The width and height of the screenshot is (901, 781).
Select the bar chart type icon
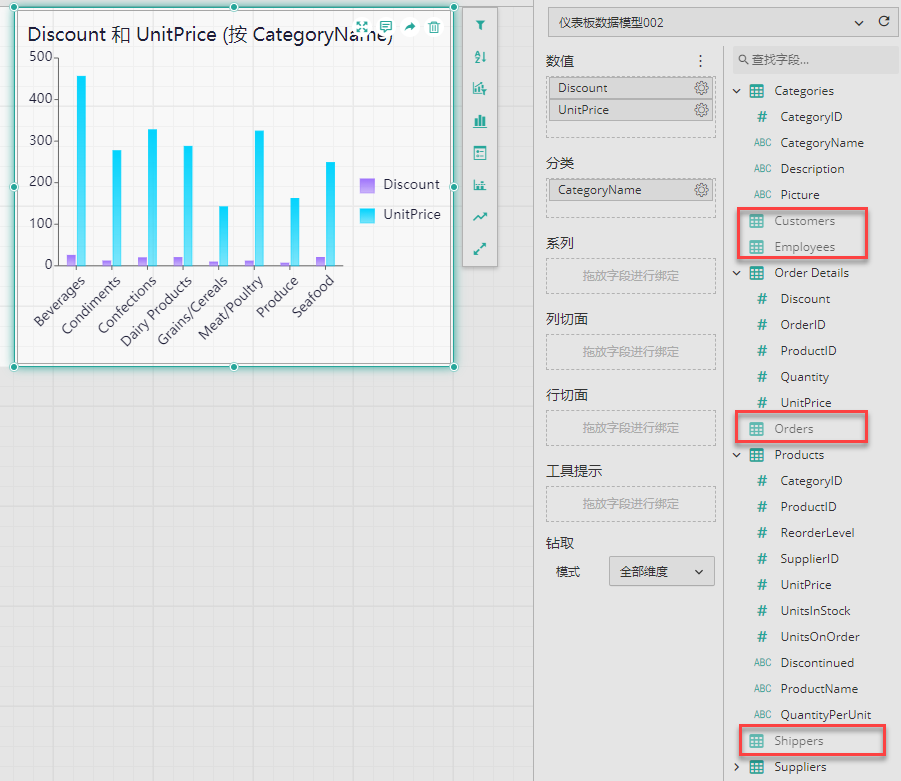click(480, 121)
